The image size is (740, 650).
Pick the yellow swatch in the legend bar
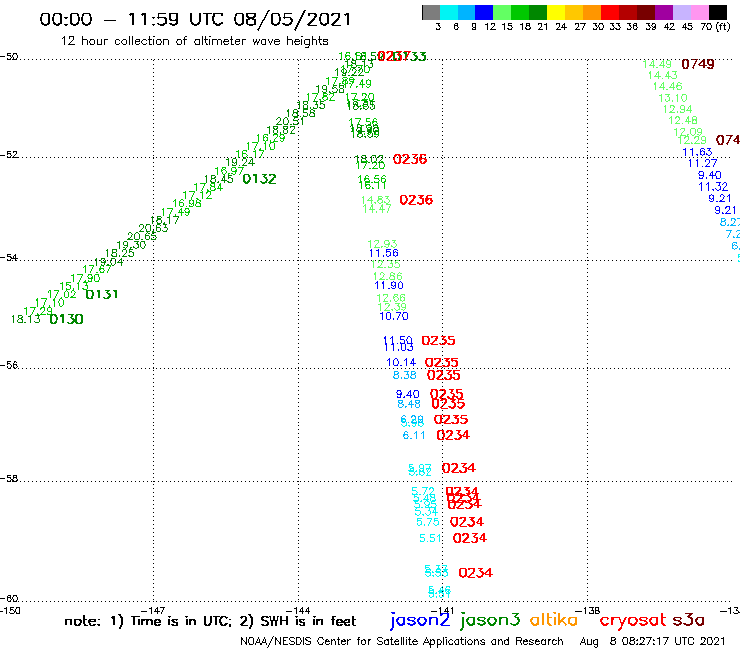(556, 12)
